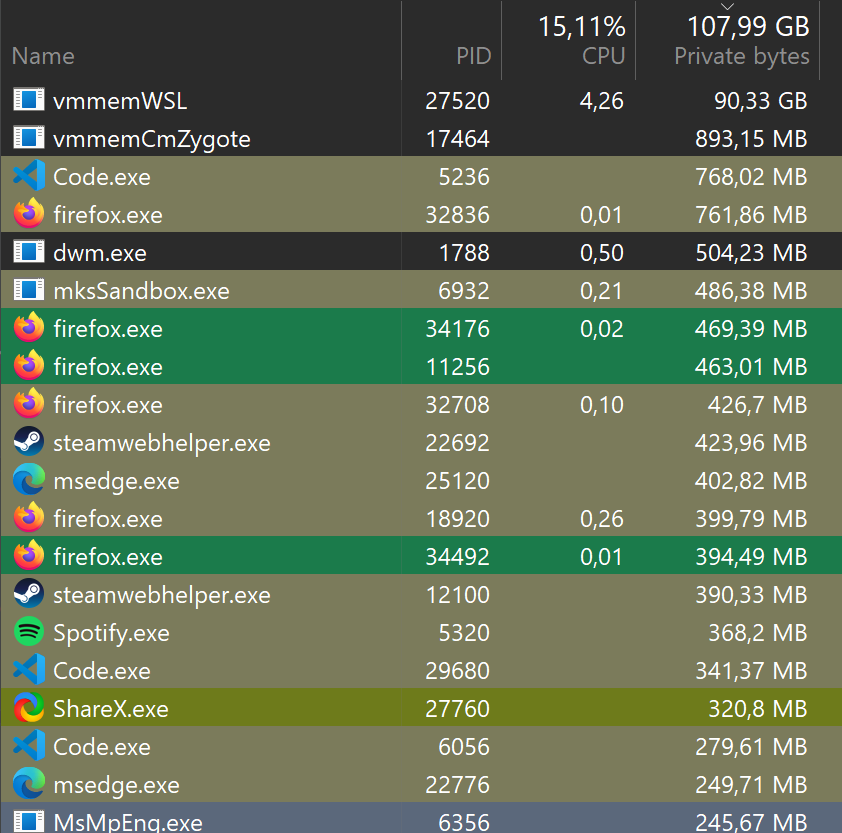
Task: Click CPU value 0,26 for firefox.exe
Action: click(x=601, y=519)
